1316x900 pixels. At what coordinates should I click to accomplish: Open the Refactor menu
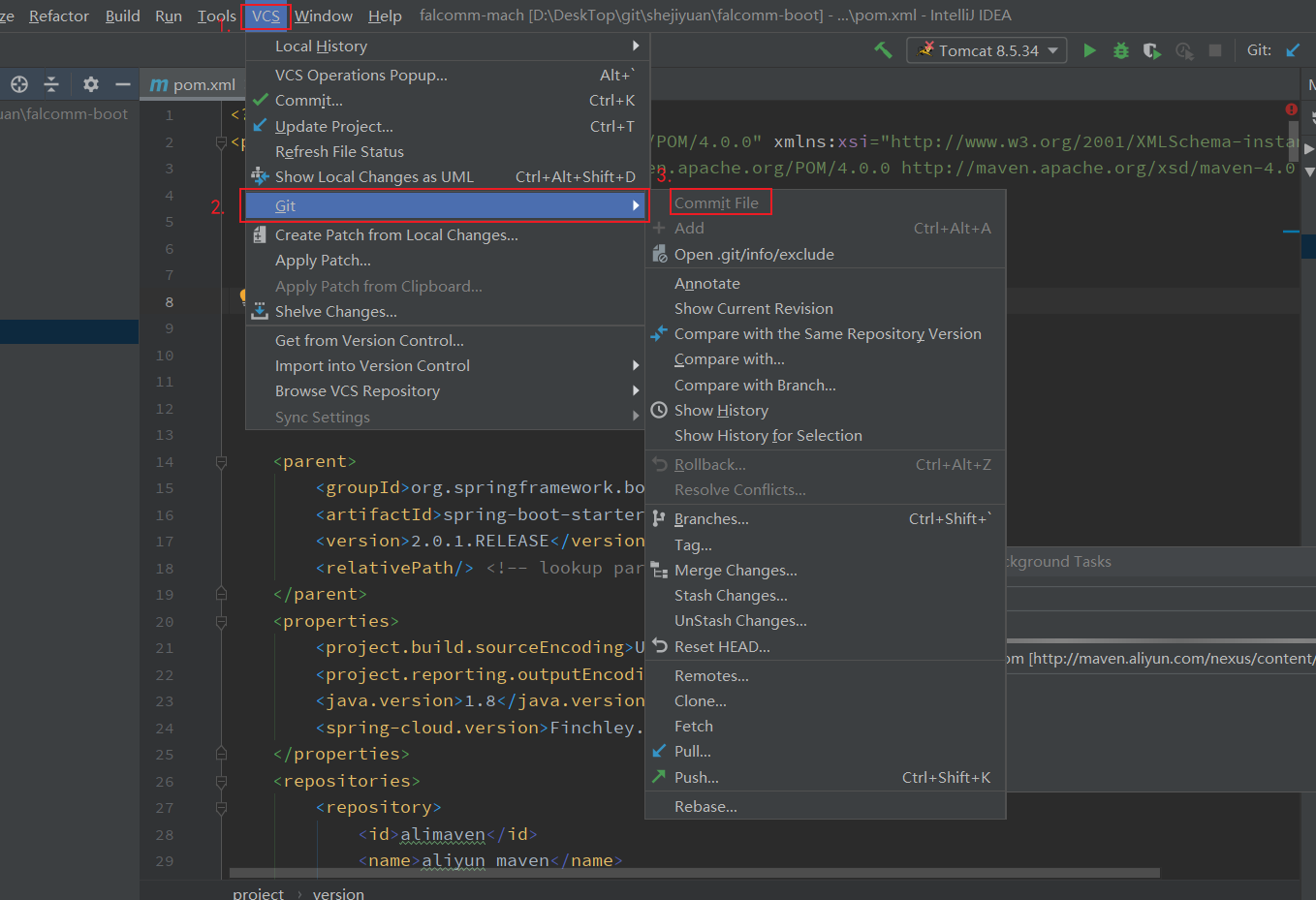(x=58, y=16)
